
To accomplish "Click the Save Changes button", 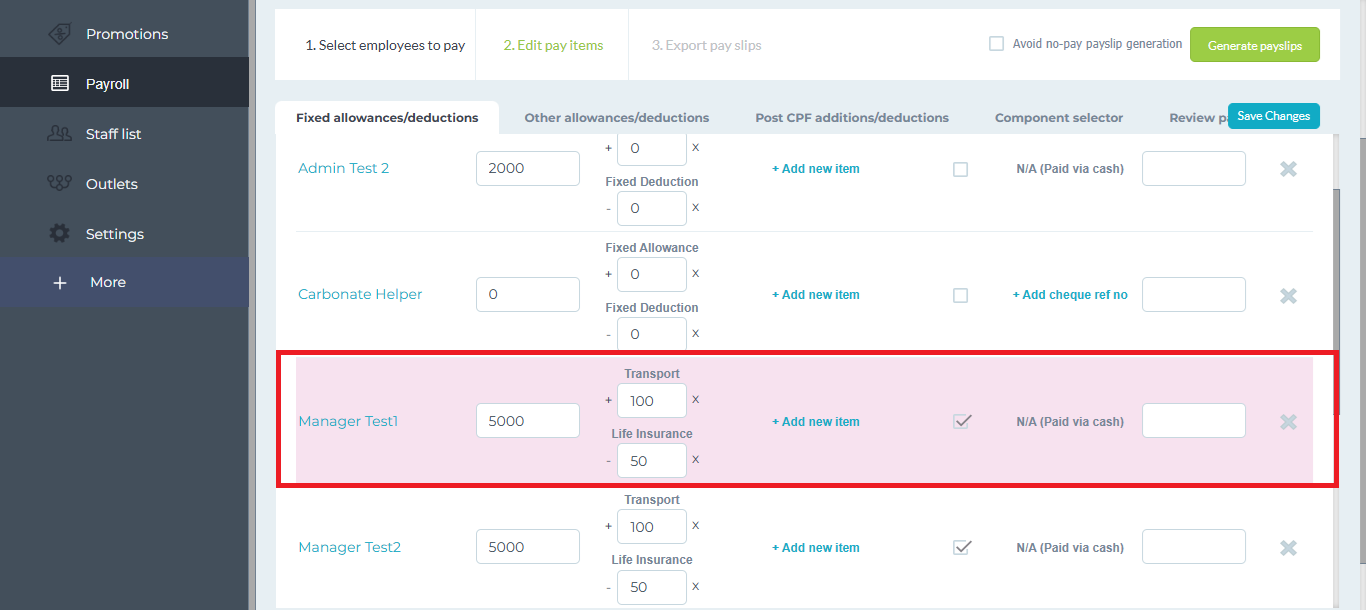I will (1273, 116).
